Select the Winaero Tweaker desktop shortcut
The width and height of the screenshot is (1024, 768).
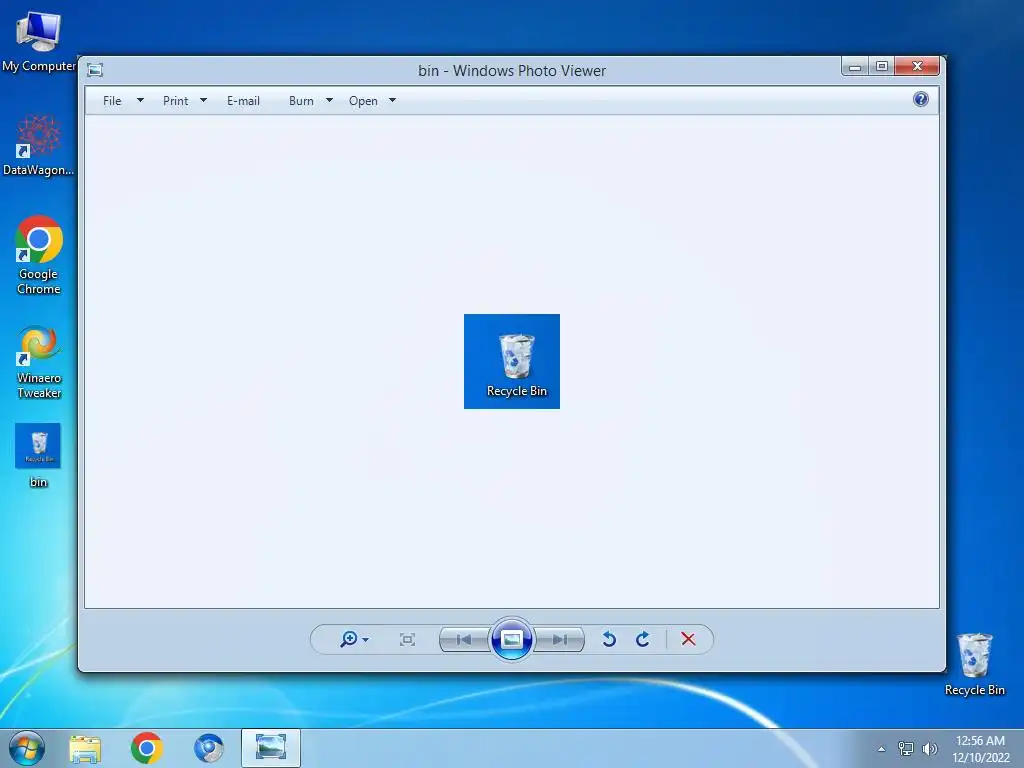[x=39, y=362]
